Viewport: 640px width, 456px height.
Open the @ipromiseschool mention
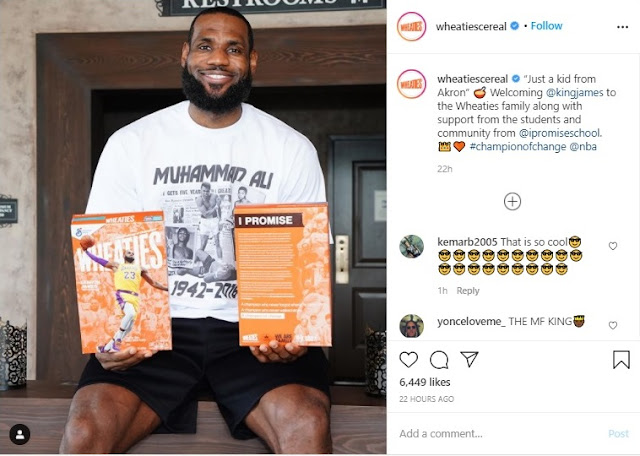560,133
